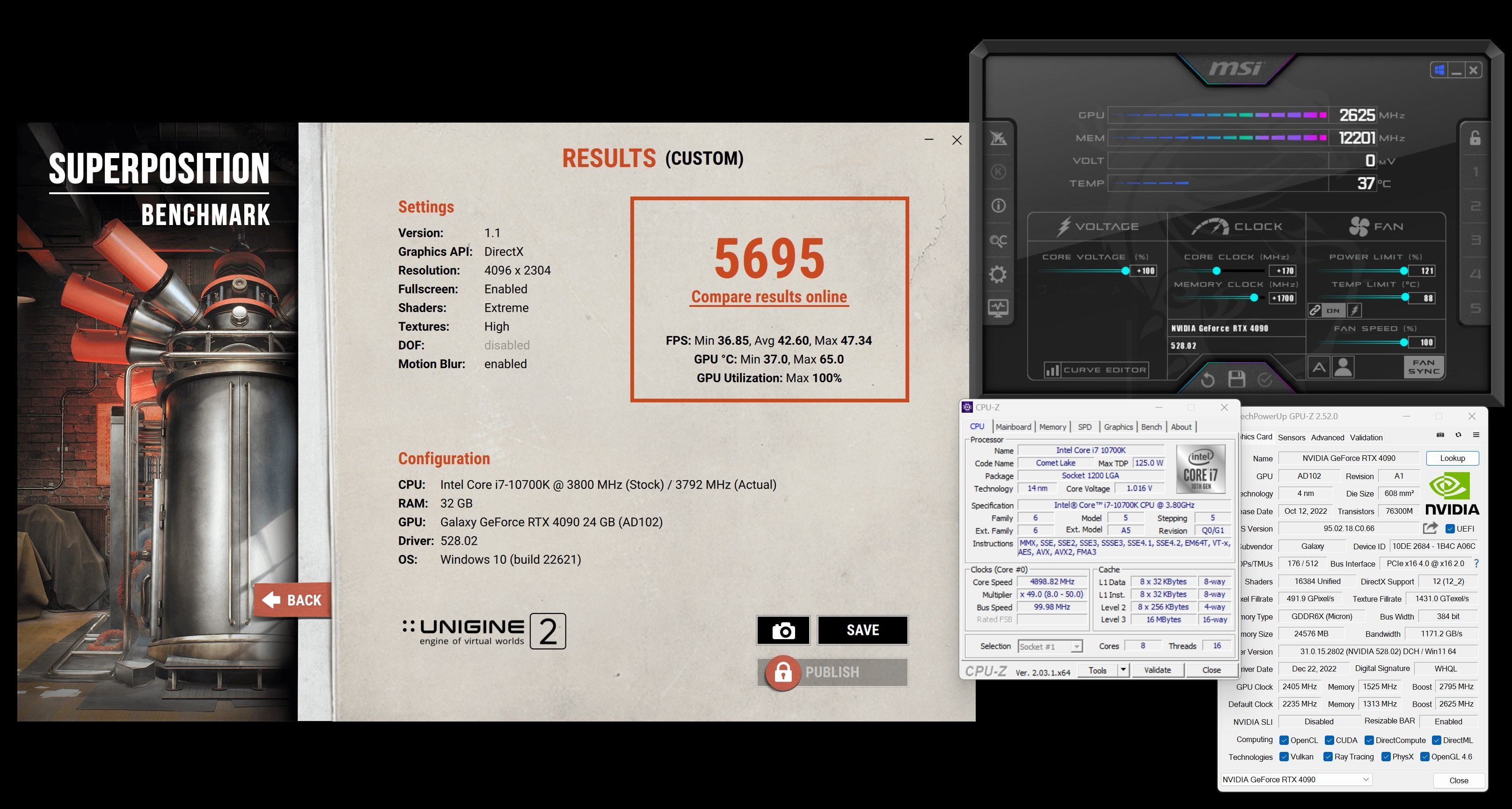Viewport: 1512px width, 809px height.
Task: Switch to CPU-Z SPD tab
Action: tap(1085, 427)
